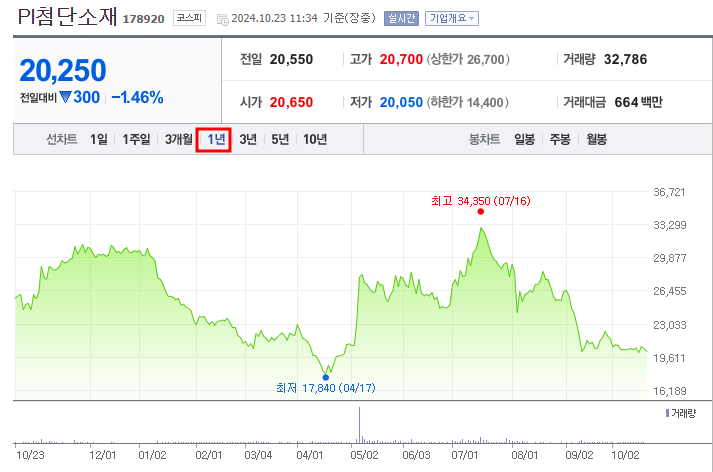
Task: Click the 상한가 26,700 text
Action: [x=468, y=59]
